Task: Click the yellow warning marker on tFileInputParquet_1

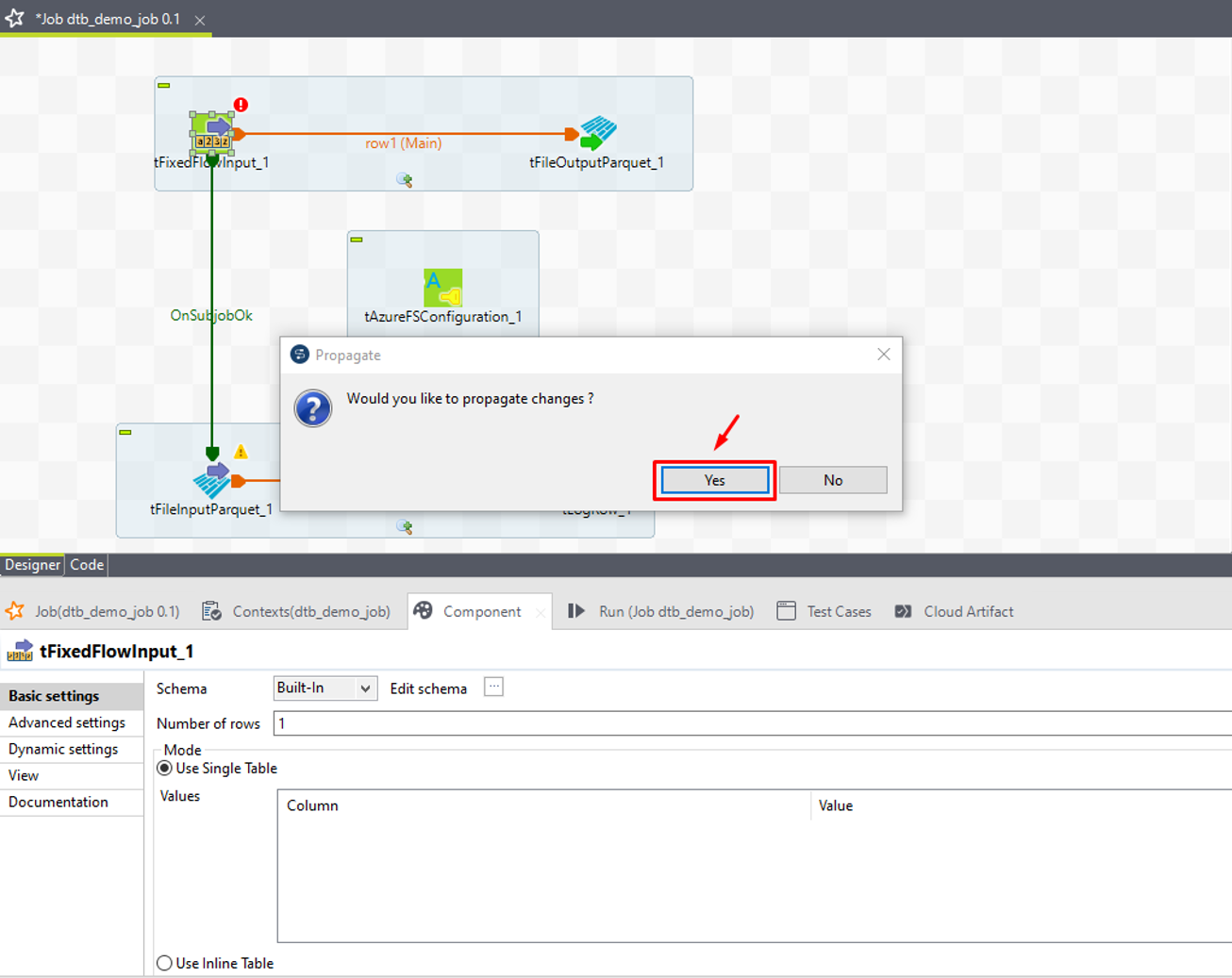Action: coord(241,452)
